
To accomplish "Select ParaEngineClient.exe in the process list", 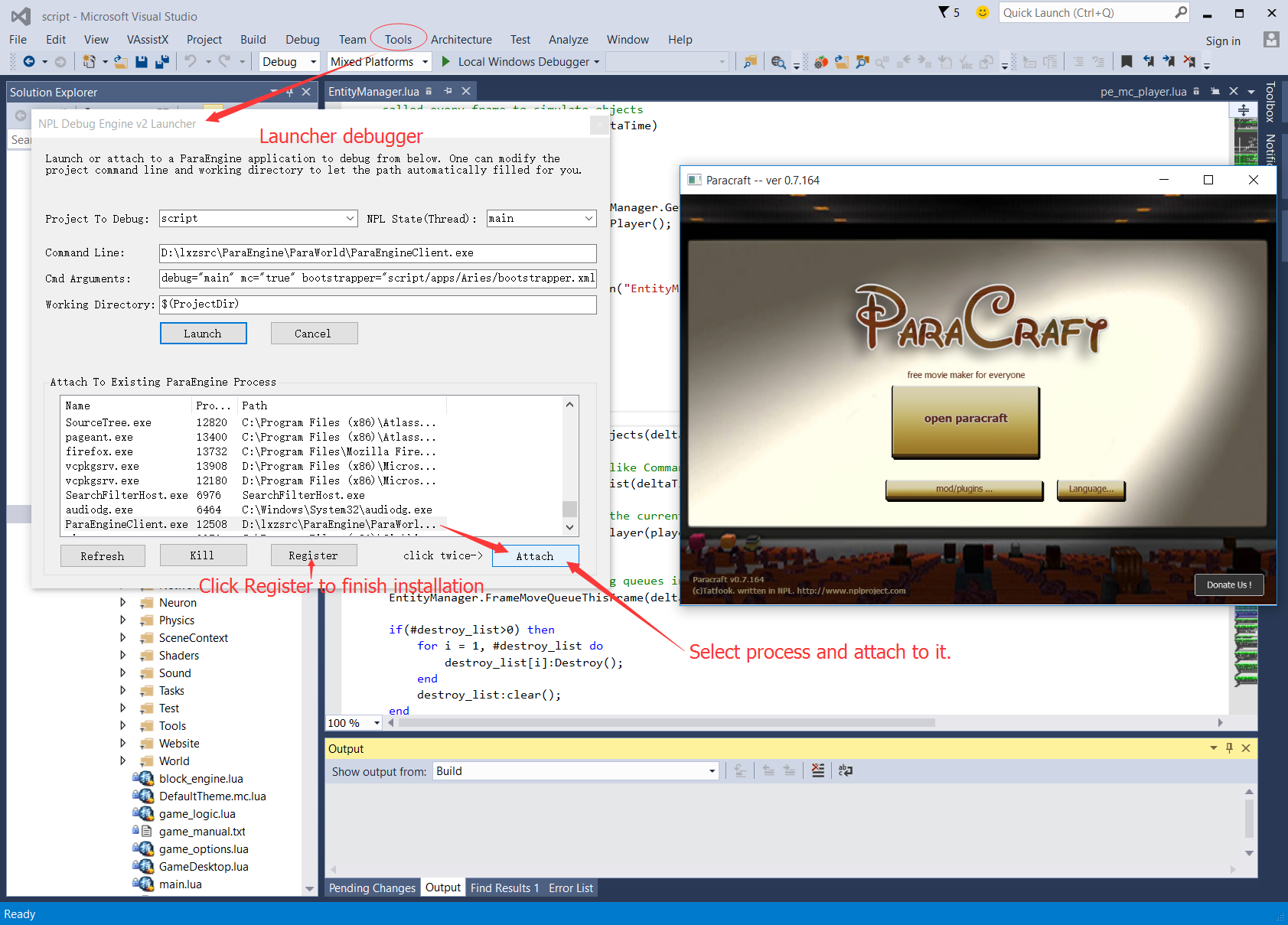I will tap(253, 524).
